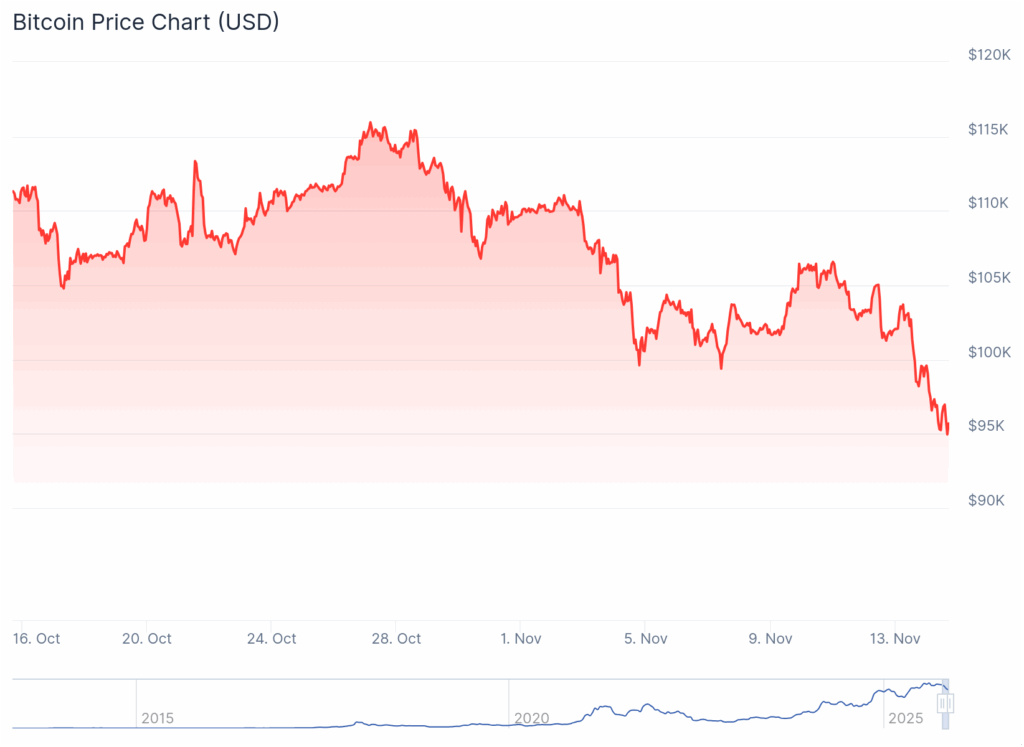Screen dimensions: 1024x747
Task: Click the $100K price axis label
Action: pyautogui.click(x=989, y=352)
